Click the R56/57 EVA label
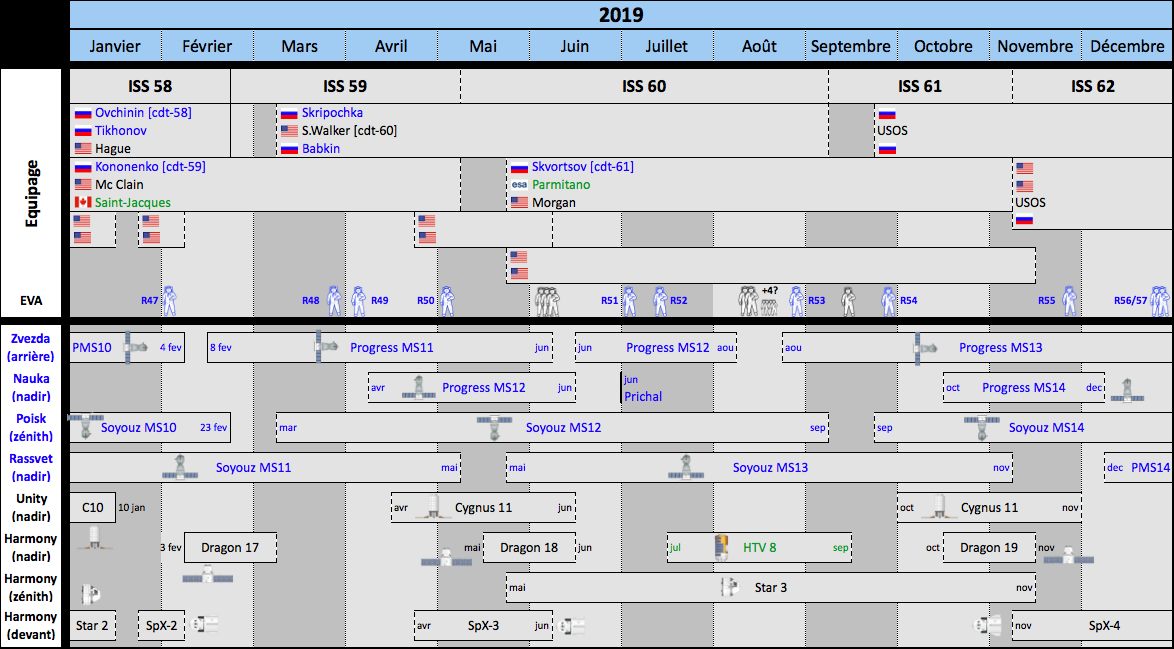This screenshot has height=649, width=1174. tap(1131, 301)
